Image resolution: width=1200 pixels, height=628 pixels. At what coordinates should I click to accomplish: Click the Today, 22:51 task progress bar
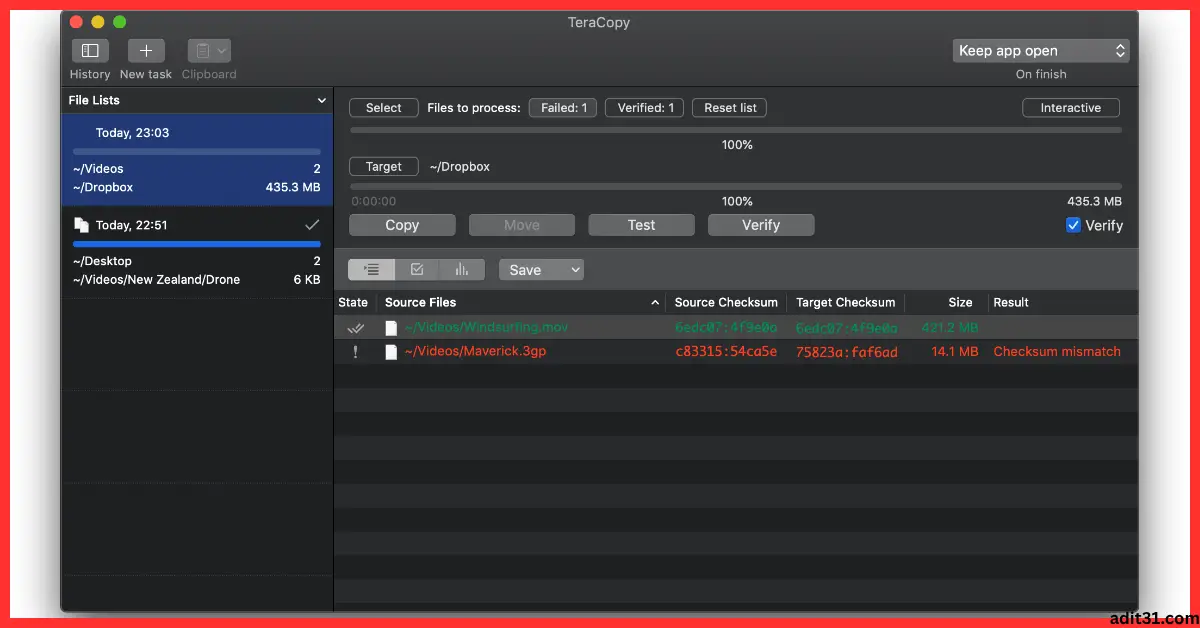(x=197, y=244)
